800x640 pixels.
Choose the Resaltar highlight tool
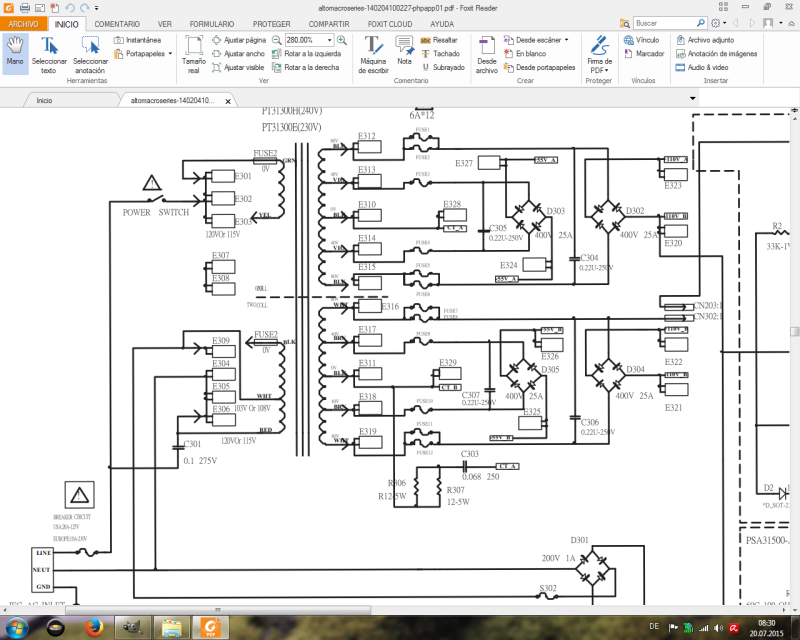[439, 40]
